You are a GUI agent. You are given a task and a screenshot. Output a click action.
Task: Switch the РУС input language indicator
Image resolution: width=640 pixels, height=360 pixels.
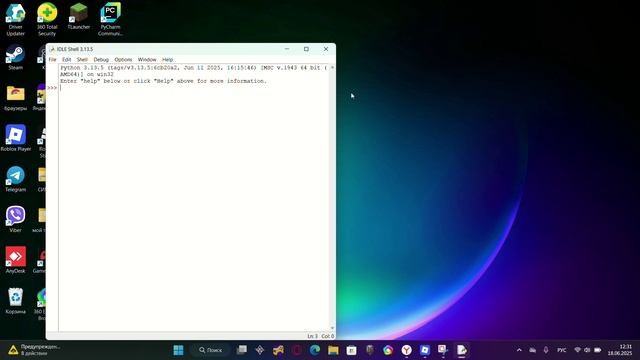point(562,350)
